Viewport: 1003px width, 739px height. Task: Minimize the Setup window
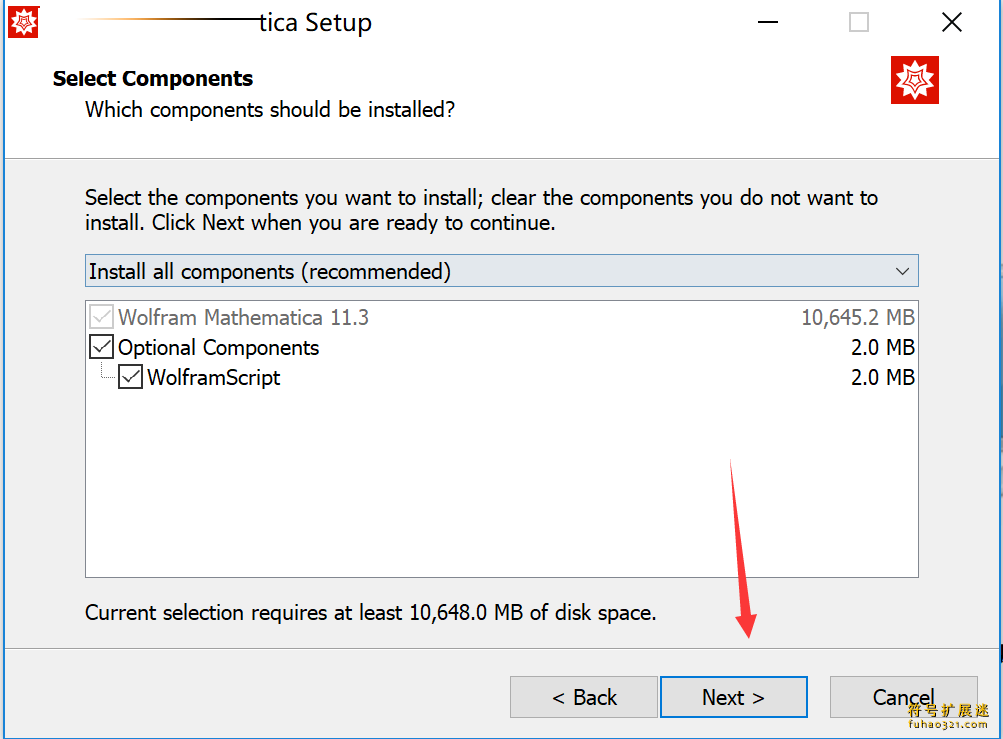[x=768, y=22]
